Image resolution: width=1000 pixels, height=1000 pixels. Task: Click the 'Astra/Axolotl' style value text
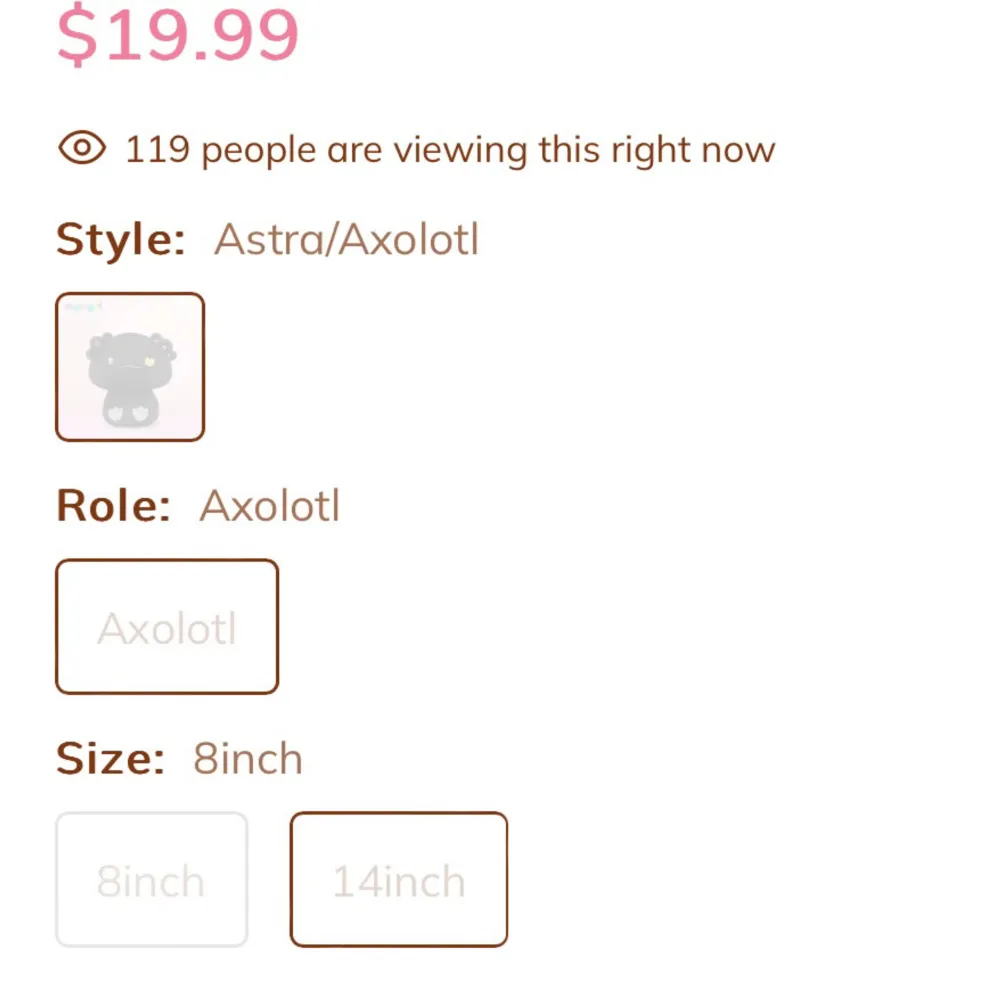click(346, 240)
